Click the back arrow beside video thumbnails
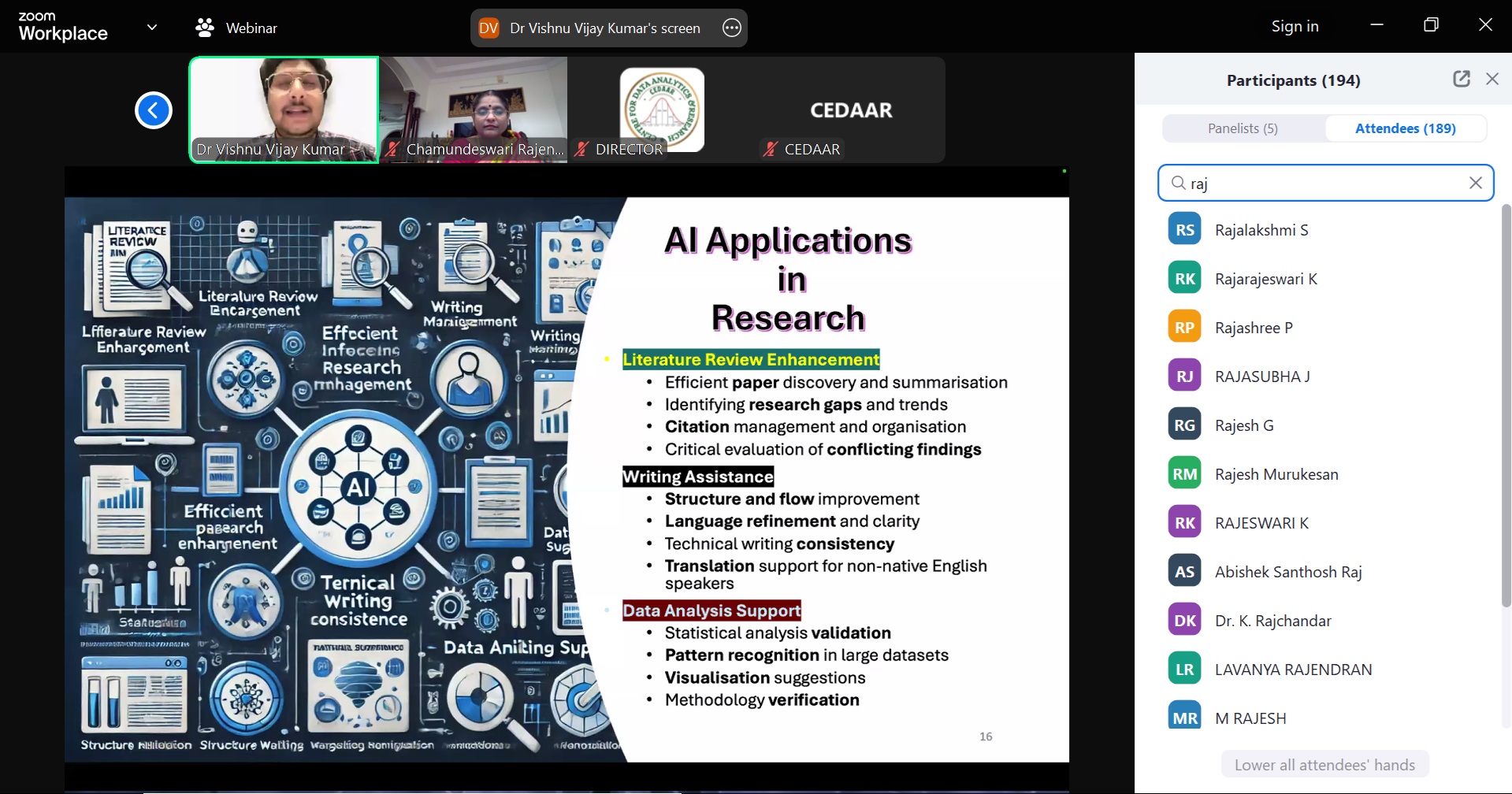 [x=153, y=110]
